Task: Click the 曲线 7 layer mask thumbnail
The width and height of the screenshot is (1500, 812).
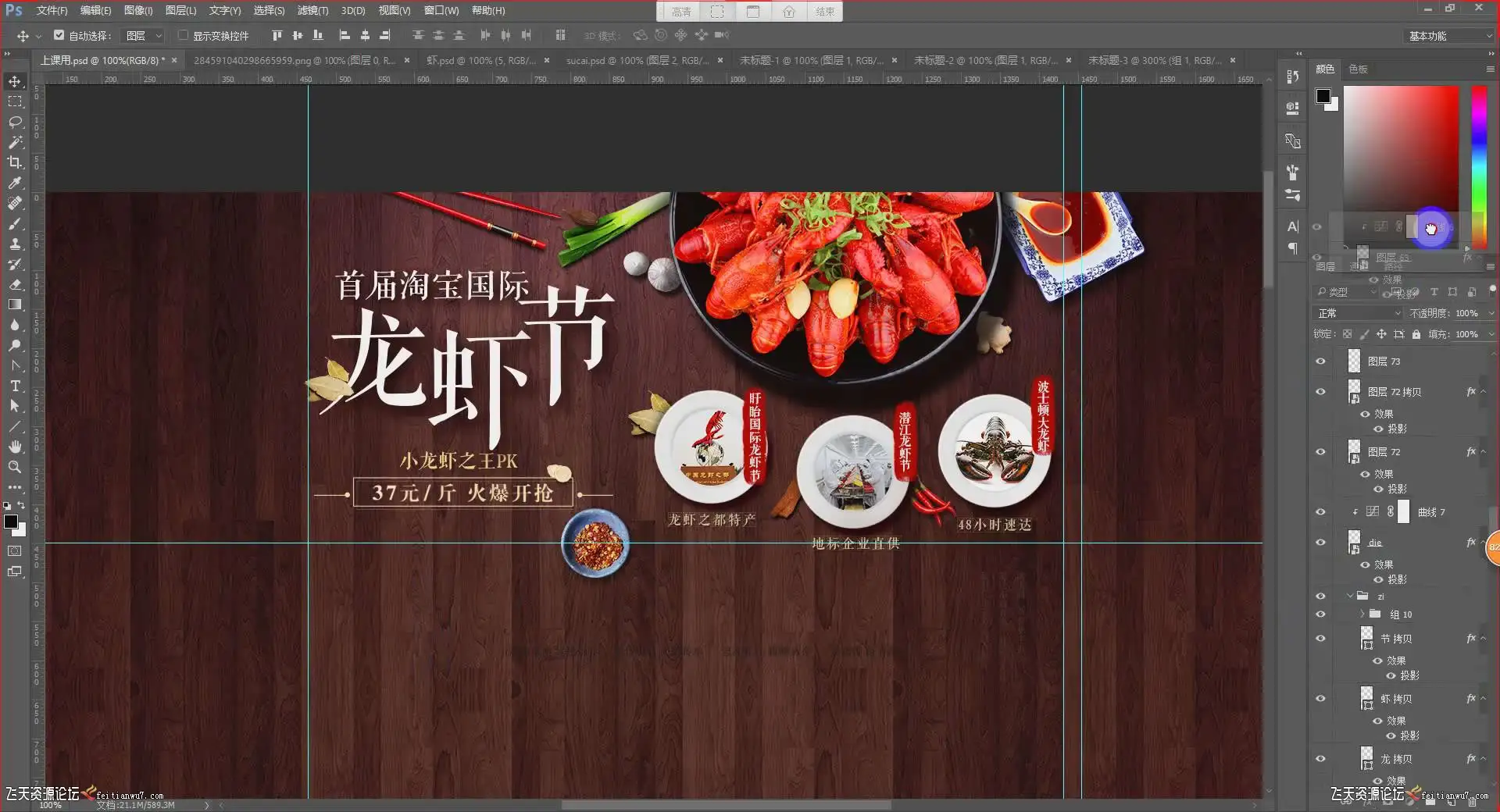Action: click(1404, 512)
